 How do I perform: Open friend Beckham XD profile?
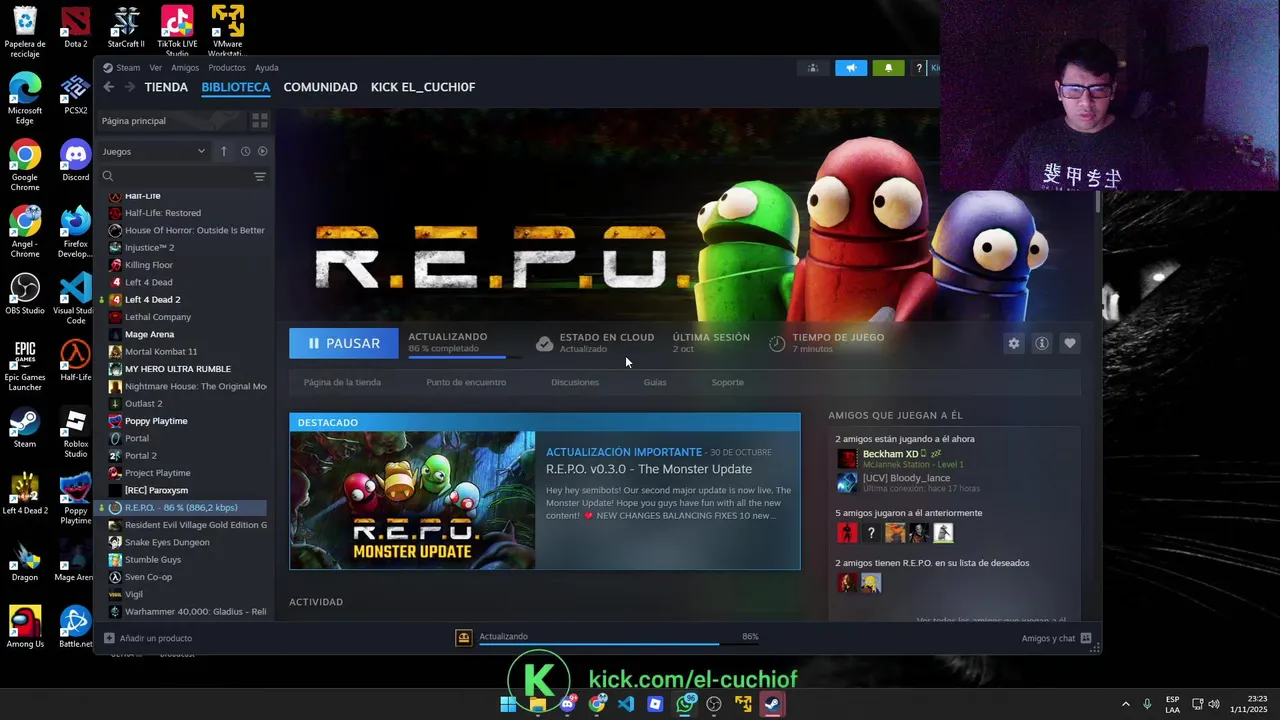pos(890,454)
